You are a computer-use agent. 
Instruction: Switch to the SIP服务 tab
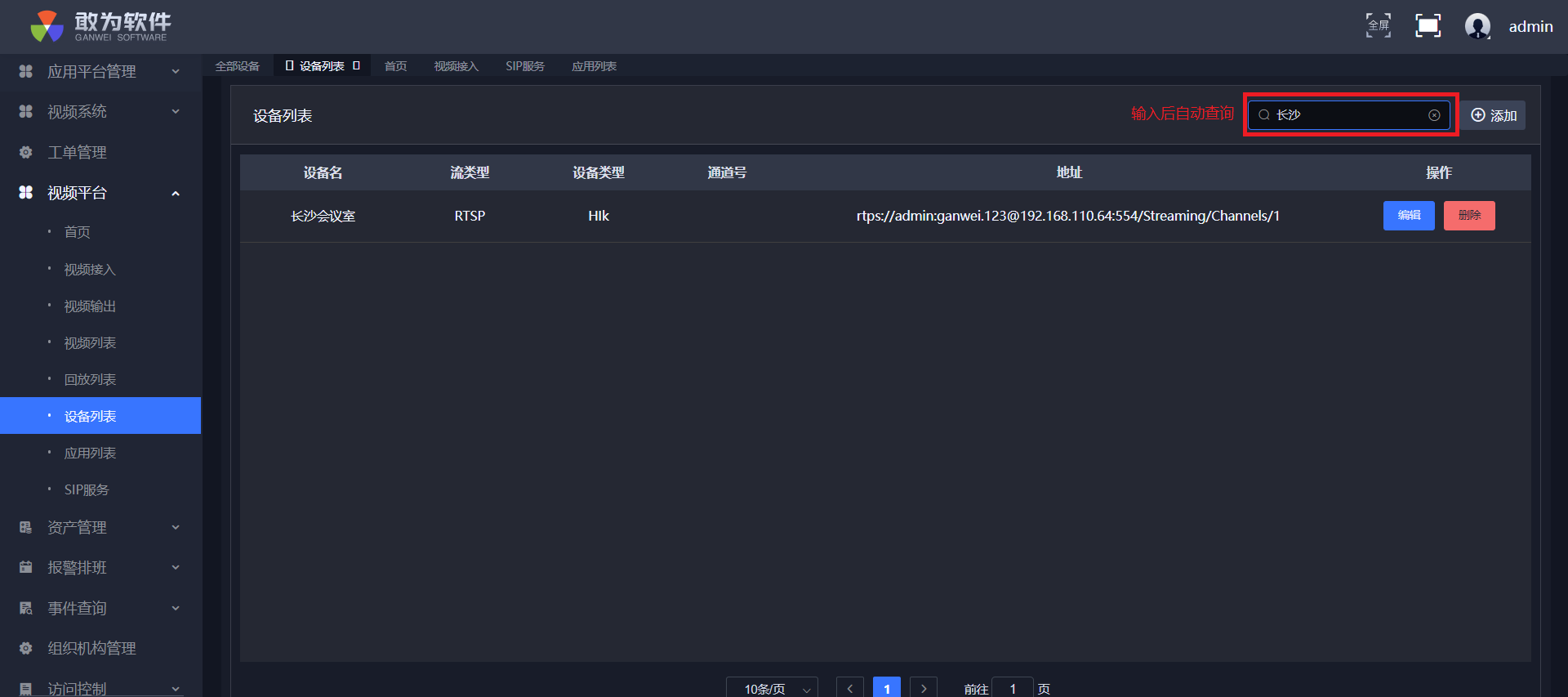[525, 66]
